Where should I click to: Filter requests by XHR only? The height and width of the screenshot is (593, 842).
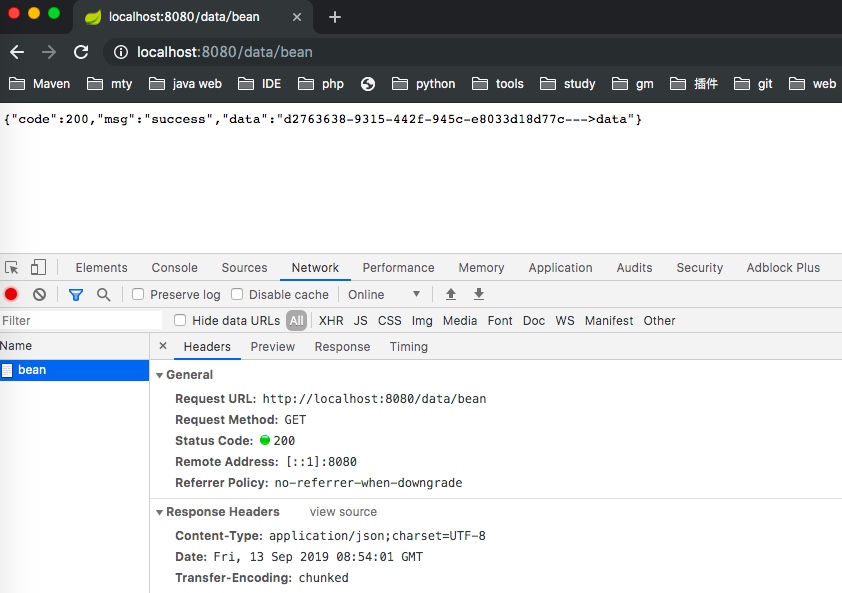(330, 320)
